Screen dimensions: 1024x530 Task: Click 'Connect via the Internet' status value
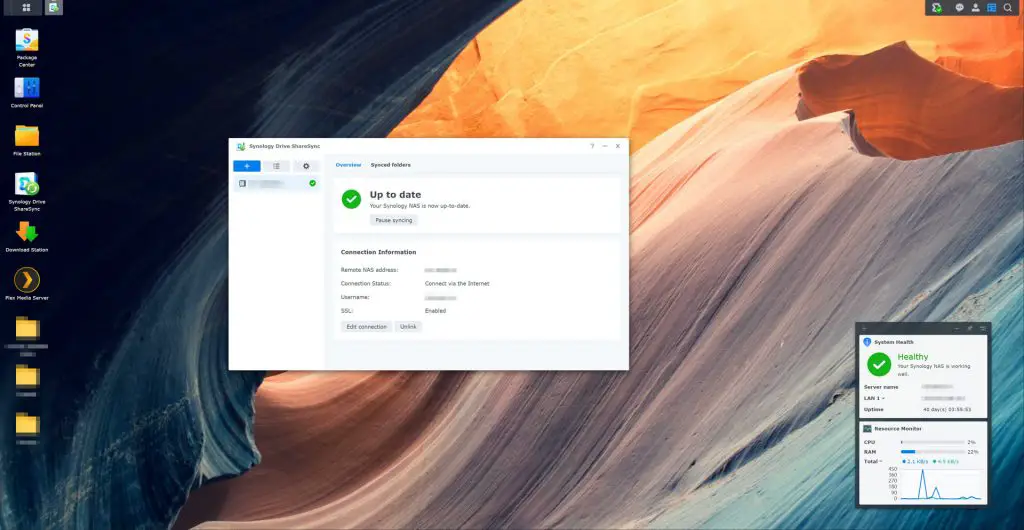click(x=456, y=284)
